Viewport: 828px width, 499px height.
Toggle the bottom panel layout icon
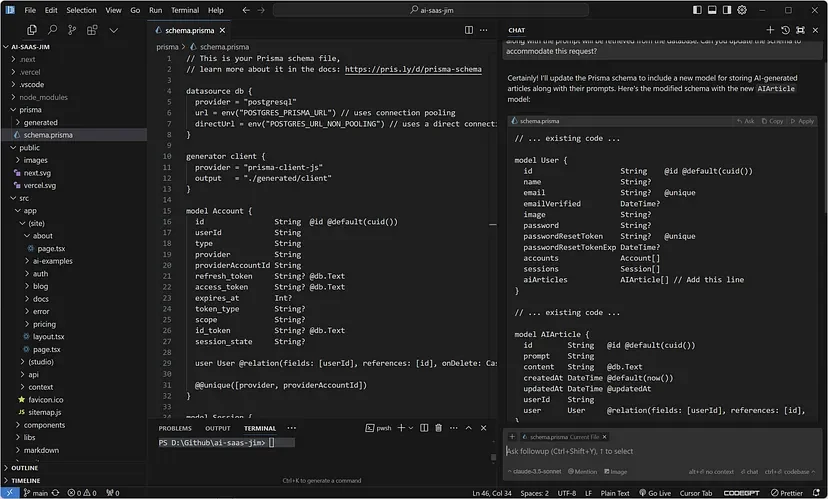[x=712, y=10]
